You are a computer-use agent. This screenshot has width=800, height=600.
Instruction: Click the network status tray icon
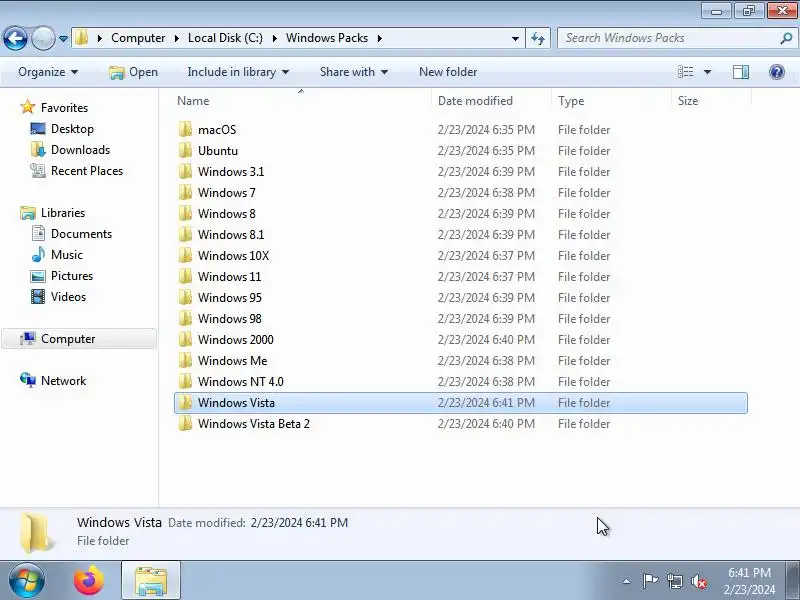[x=674, y=581]
